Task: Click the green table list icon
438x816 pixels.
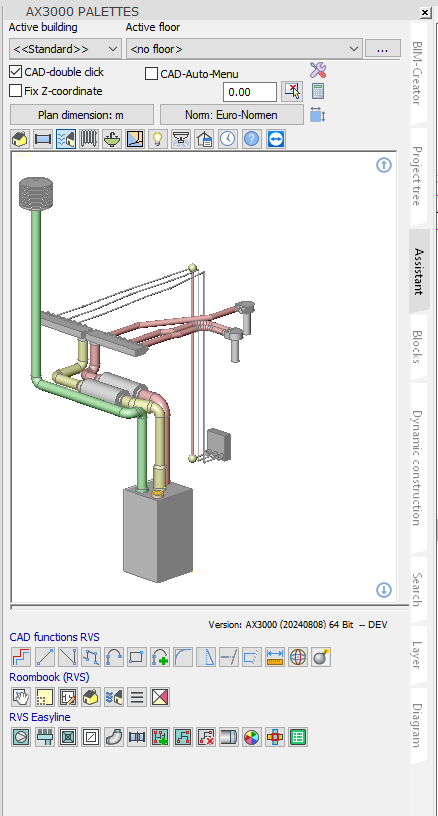Action: coord(298,737)
